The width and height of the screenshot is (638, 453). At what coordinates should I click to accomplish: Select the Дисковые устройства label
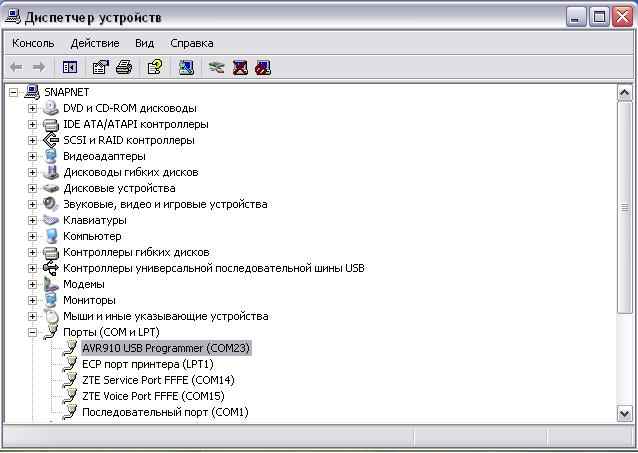tap(119, 188)
